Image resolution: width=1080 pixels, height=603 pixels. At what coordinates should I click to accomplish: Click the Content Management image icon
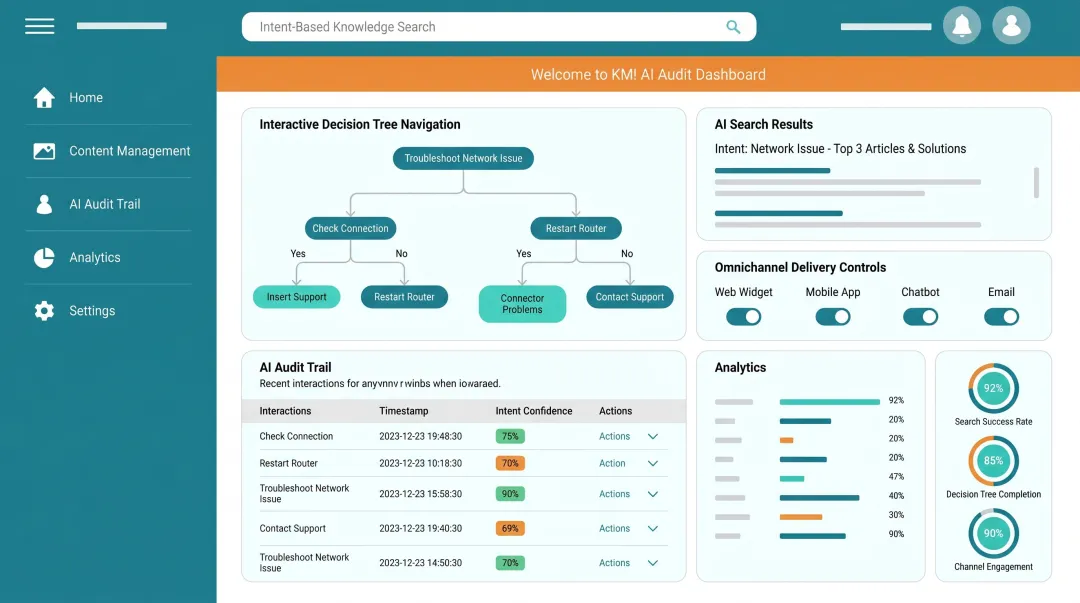pos(44,151)
